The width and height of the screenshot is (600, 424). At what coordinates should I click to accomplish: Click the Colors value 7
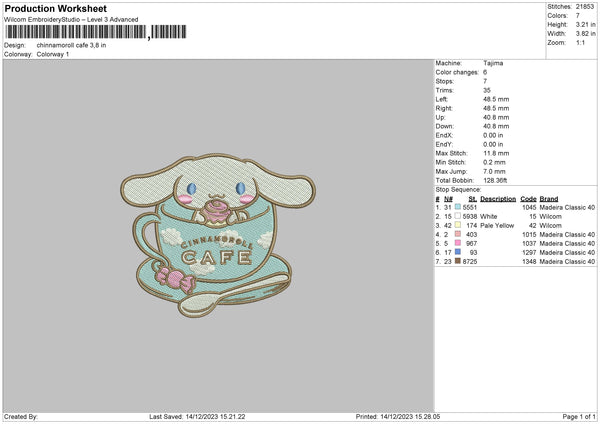coord(578,16)
